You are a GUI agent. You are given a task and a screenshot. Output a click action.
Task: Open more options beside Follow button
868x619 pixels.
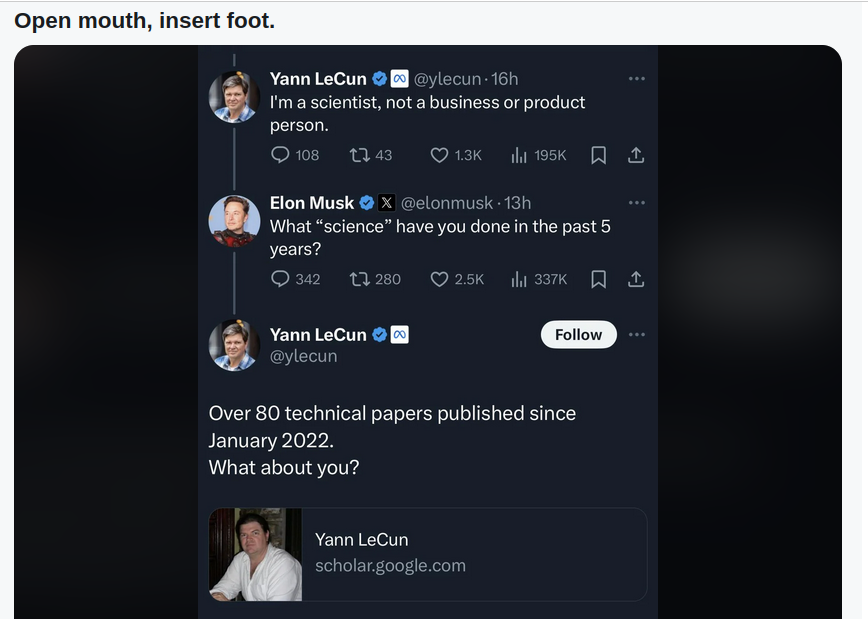[x=637, y=334]
